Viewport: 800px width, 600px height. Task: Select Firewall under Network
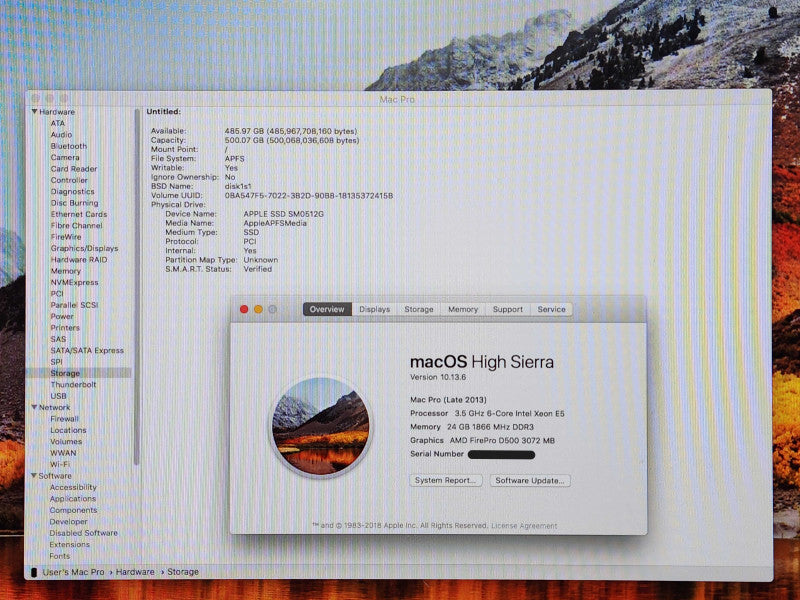[64, 419]
